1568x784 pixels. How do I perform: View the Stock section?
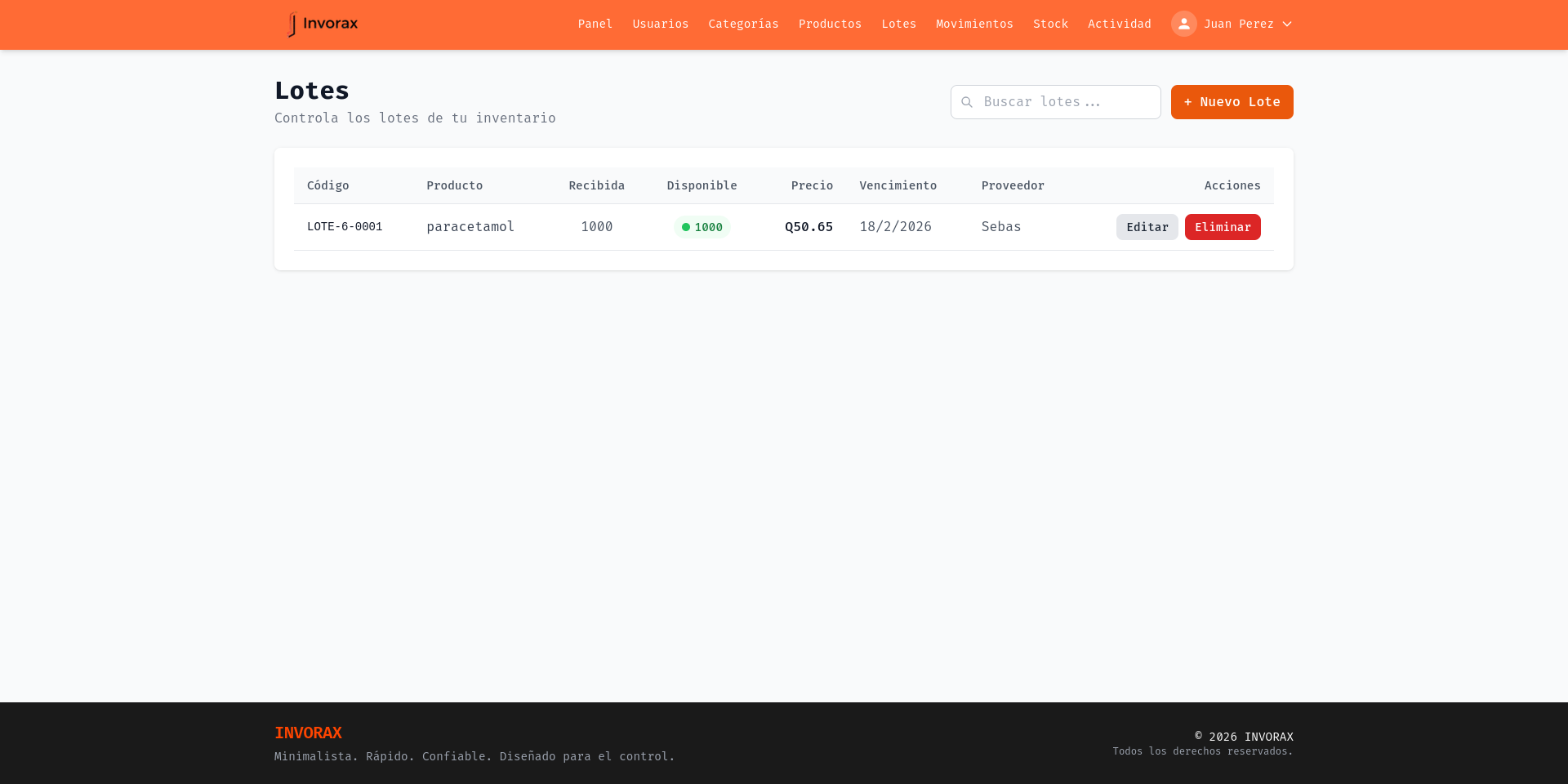[1050, 24]
